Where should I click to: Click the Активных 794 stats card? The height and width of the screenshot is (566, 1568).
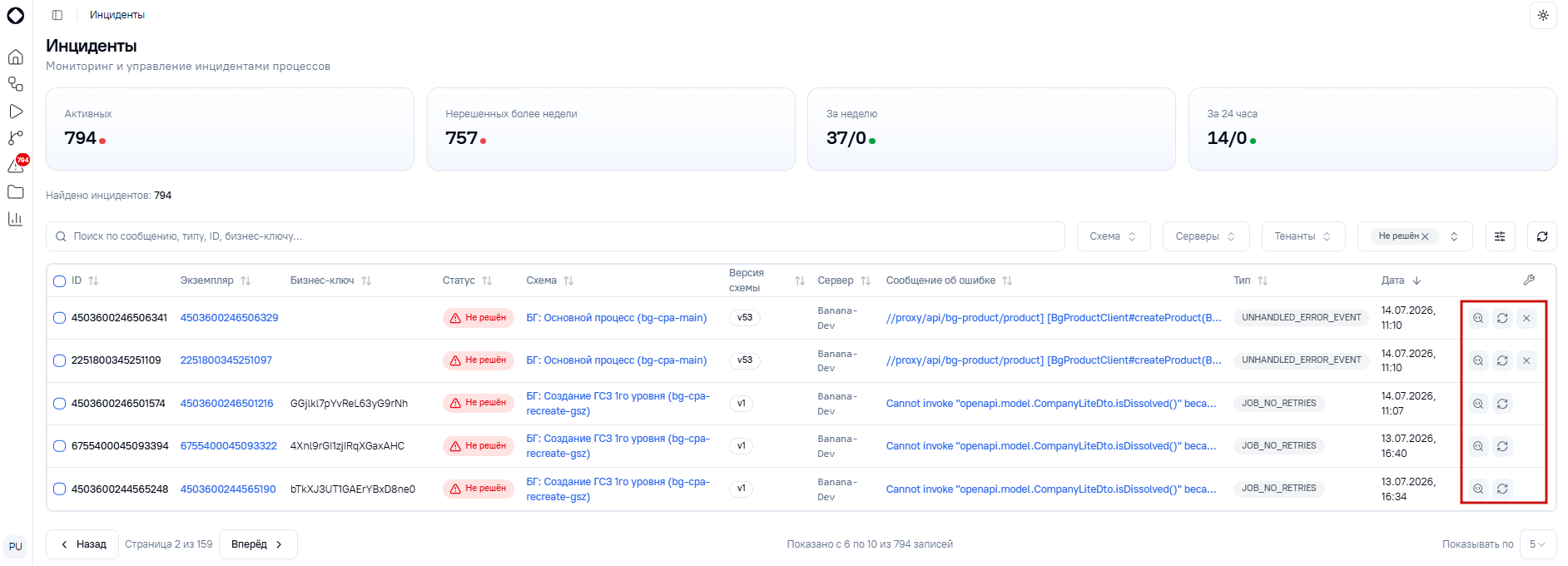(230, 129)
